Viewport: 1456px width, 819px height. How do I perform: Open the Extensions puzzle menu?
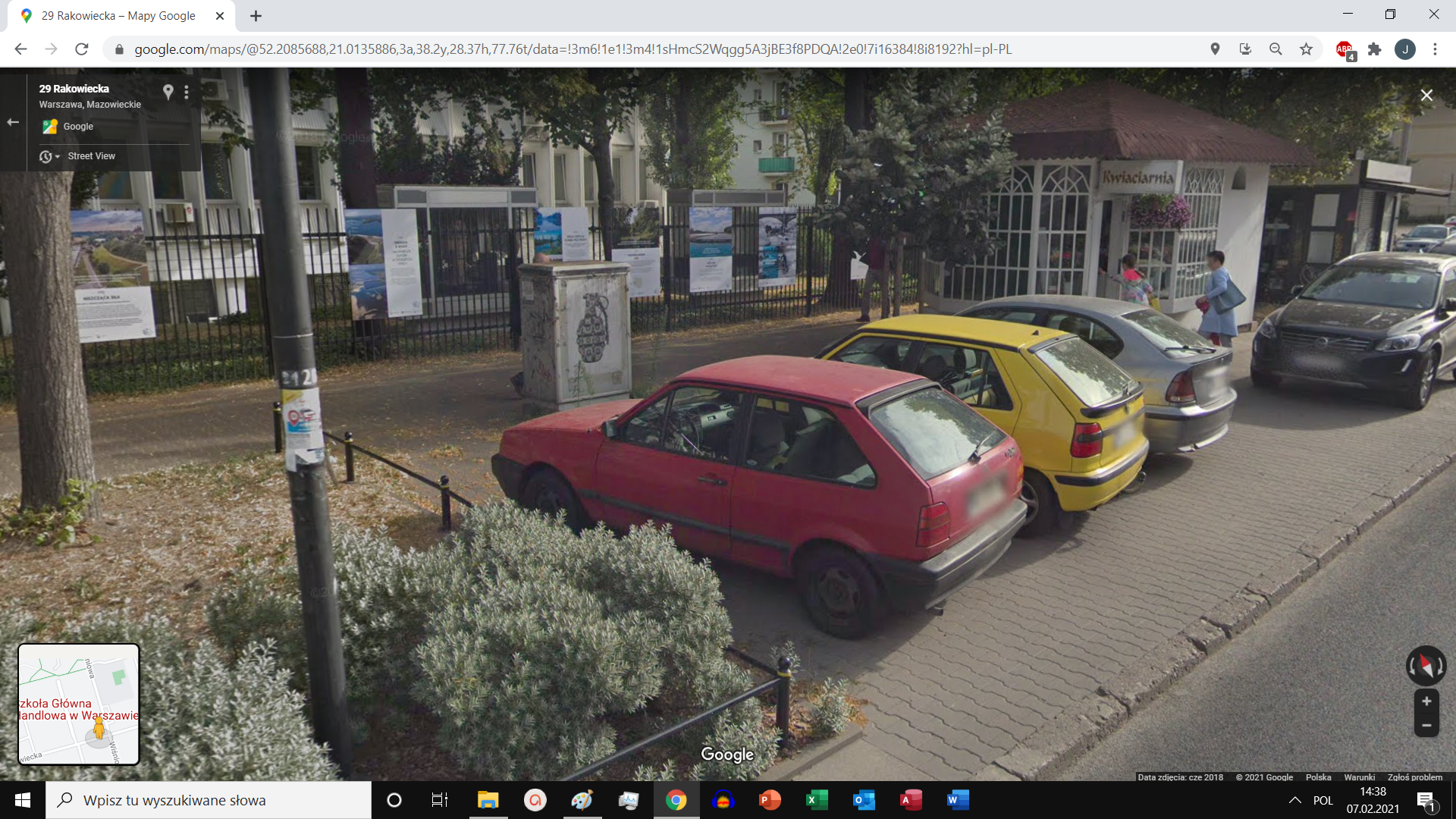[x=1374, y=49]
